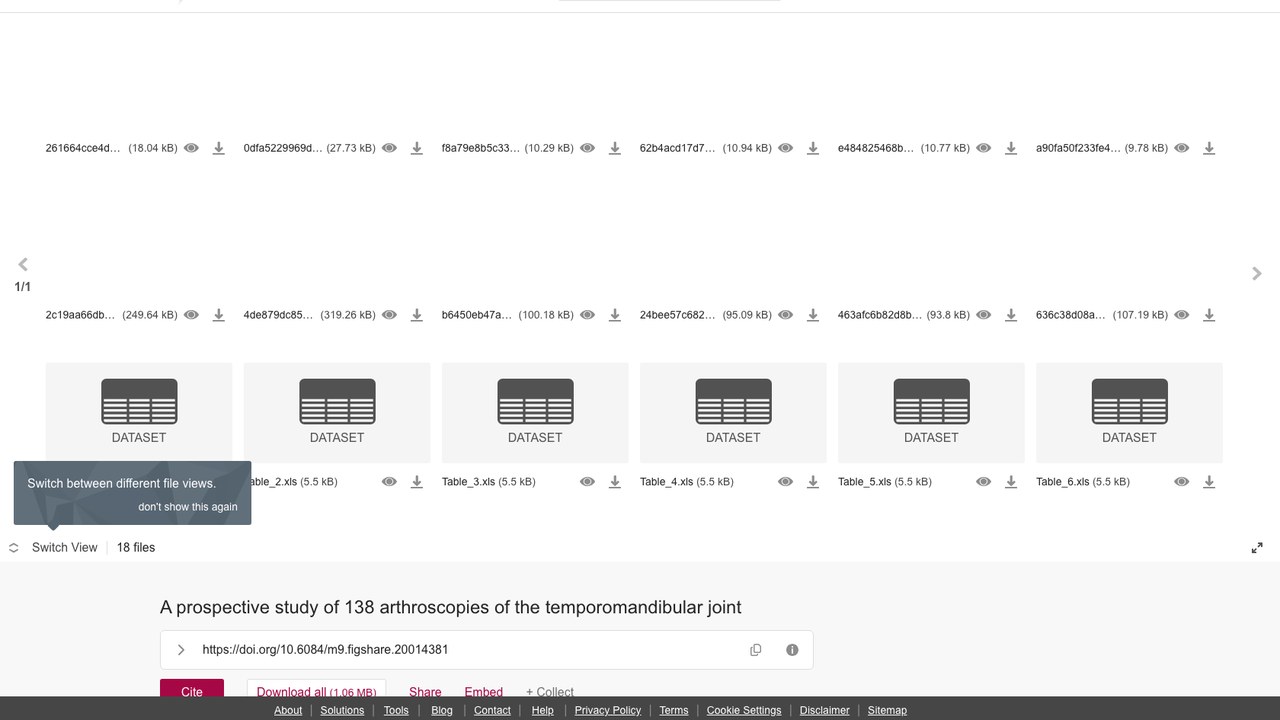Download the 636c38d08a file
Viewport: 1280px width, 720px height.
pyautogui.click(x=1209, y=315)
